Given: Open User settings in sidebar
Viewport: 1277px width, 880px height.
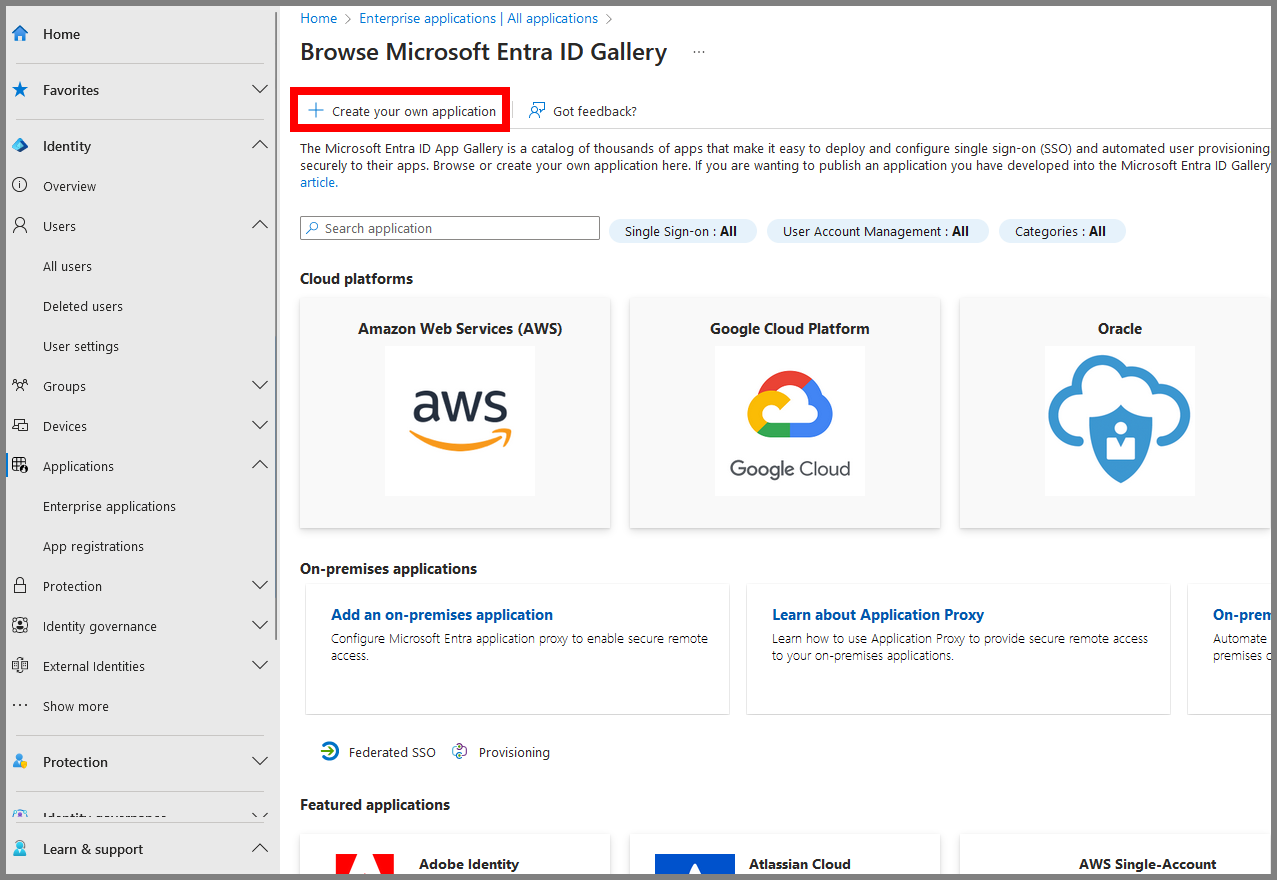Looking at the screenshot, I should click(81, 346).
